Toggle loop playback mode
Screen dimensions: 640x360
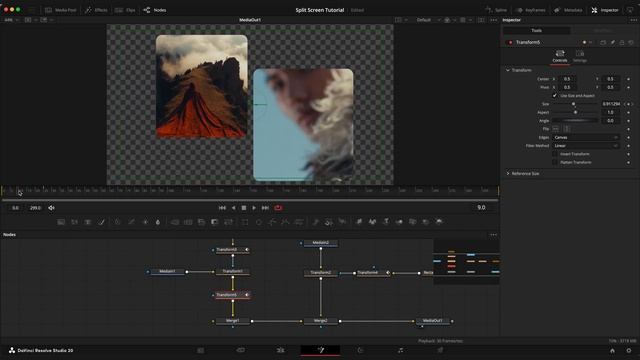(x=278, y=208)
